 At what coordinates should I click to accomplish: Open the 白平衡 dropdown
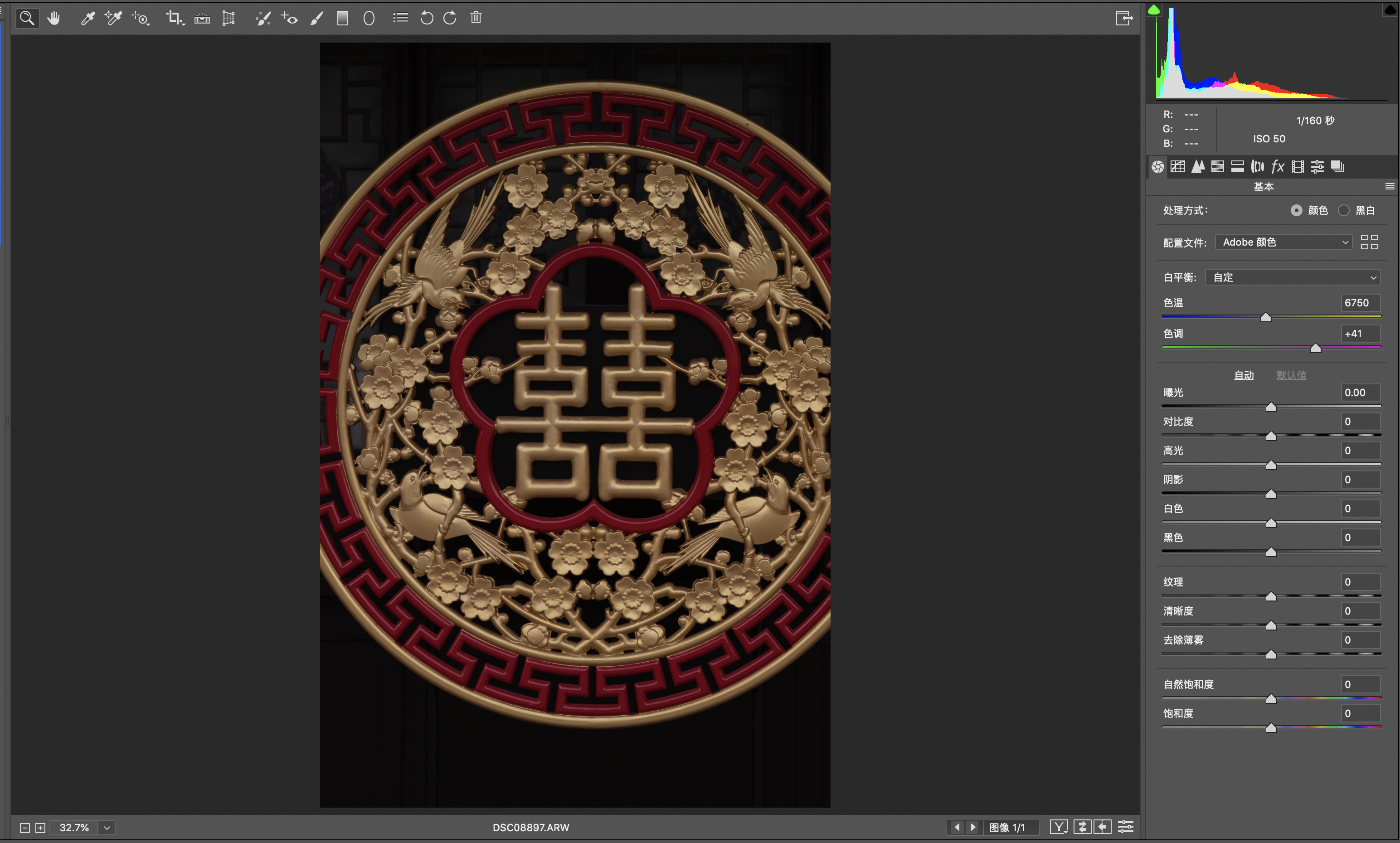[1293, 277]
